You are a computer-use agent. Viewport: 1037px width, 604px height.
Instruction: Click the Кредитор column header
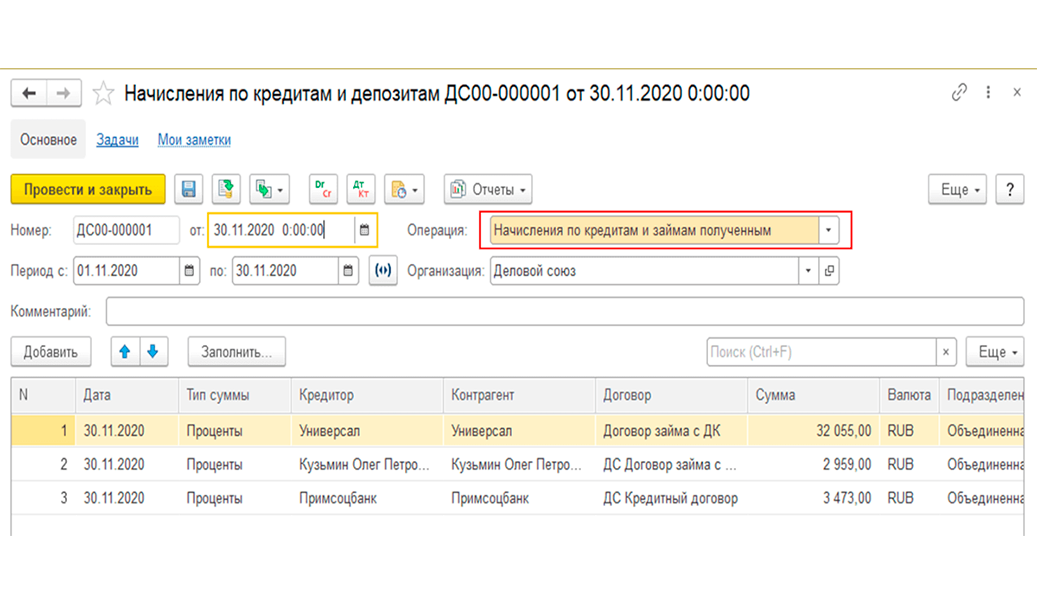(368, 395)
